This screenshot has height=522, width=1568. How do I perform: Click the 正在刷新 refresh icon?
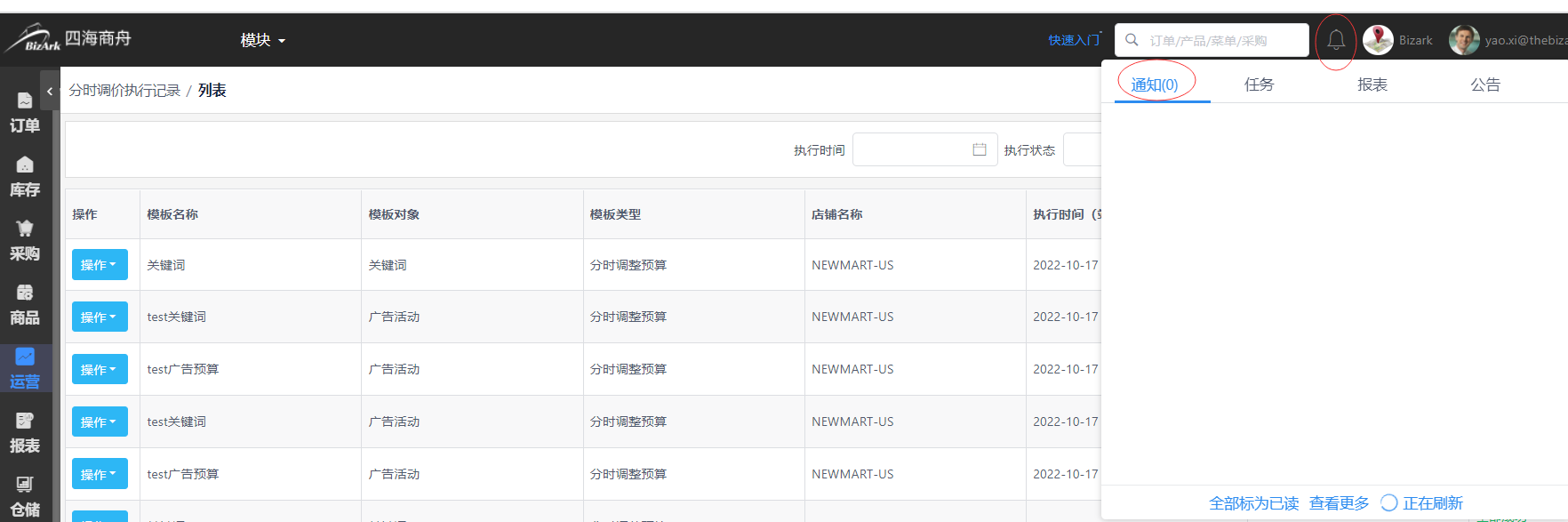pyautogui.click(x=1388, y=503)
